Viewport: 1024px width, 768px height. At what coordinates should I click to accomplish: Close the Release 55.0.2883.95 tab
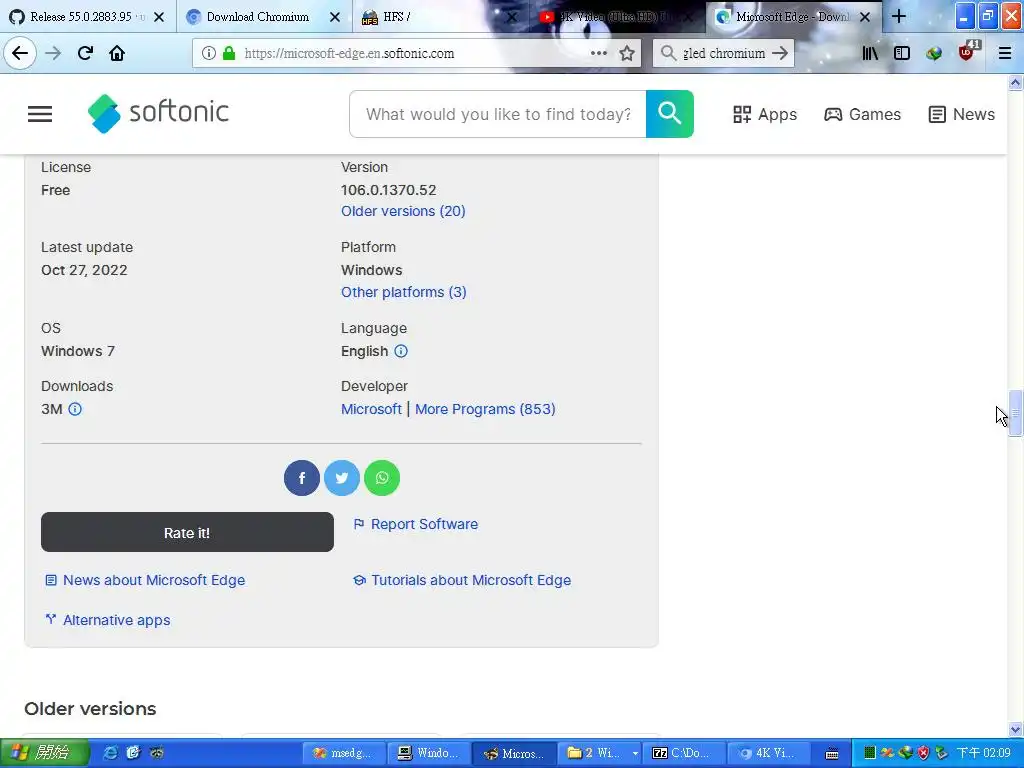coord(159,17)
